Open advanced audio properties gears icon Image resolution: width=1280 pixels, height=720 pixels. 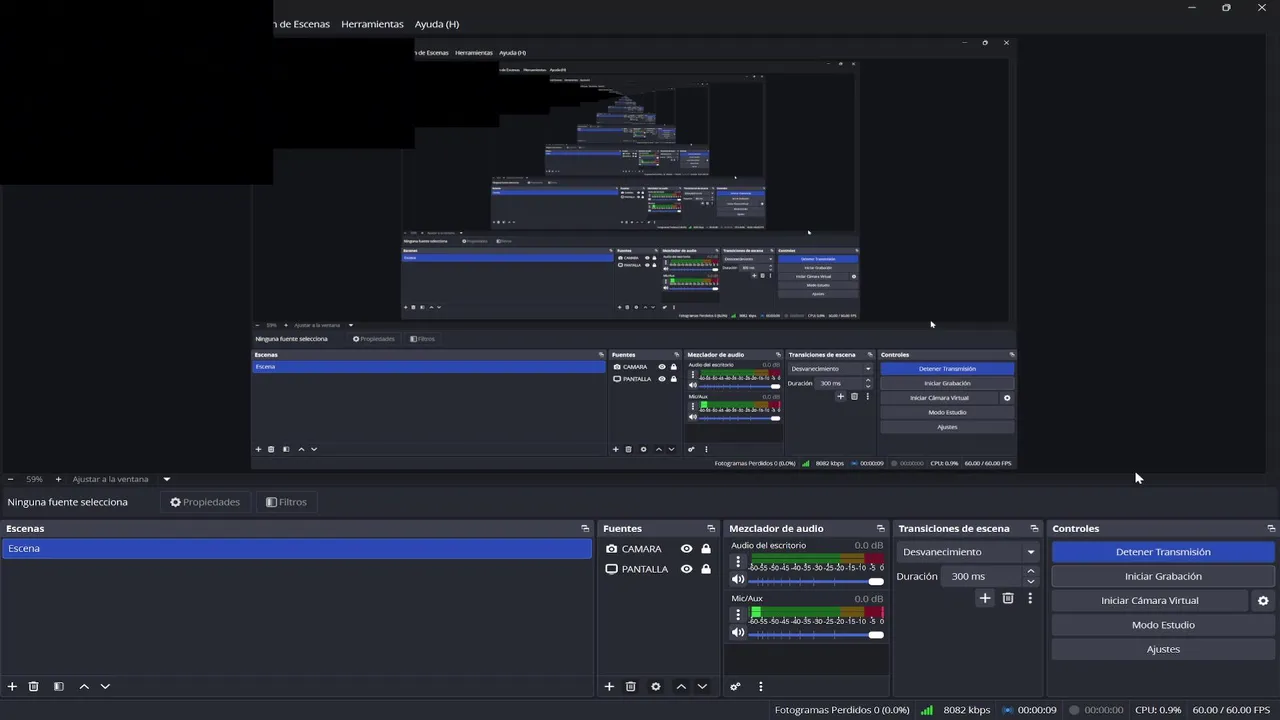click(735, 686)
